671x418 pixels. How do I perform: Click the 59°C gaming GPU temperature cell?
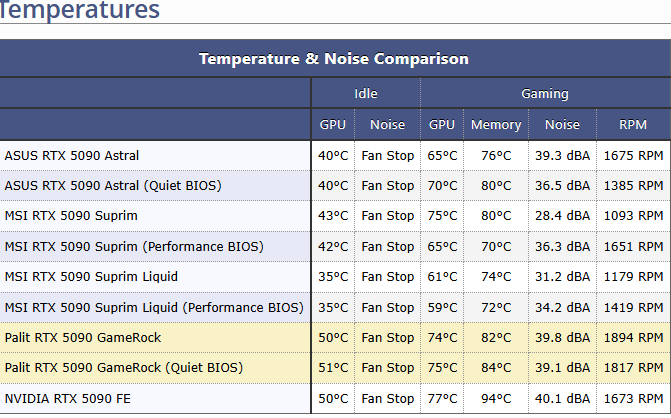[442, 307]
